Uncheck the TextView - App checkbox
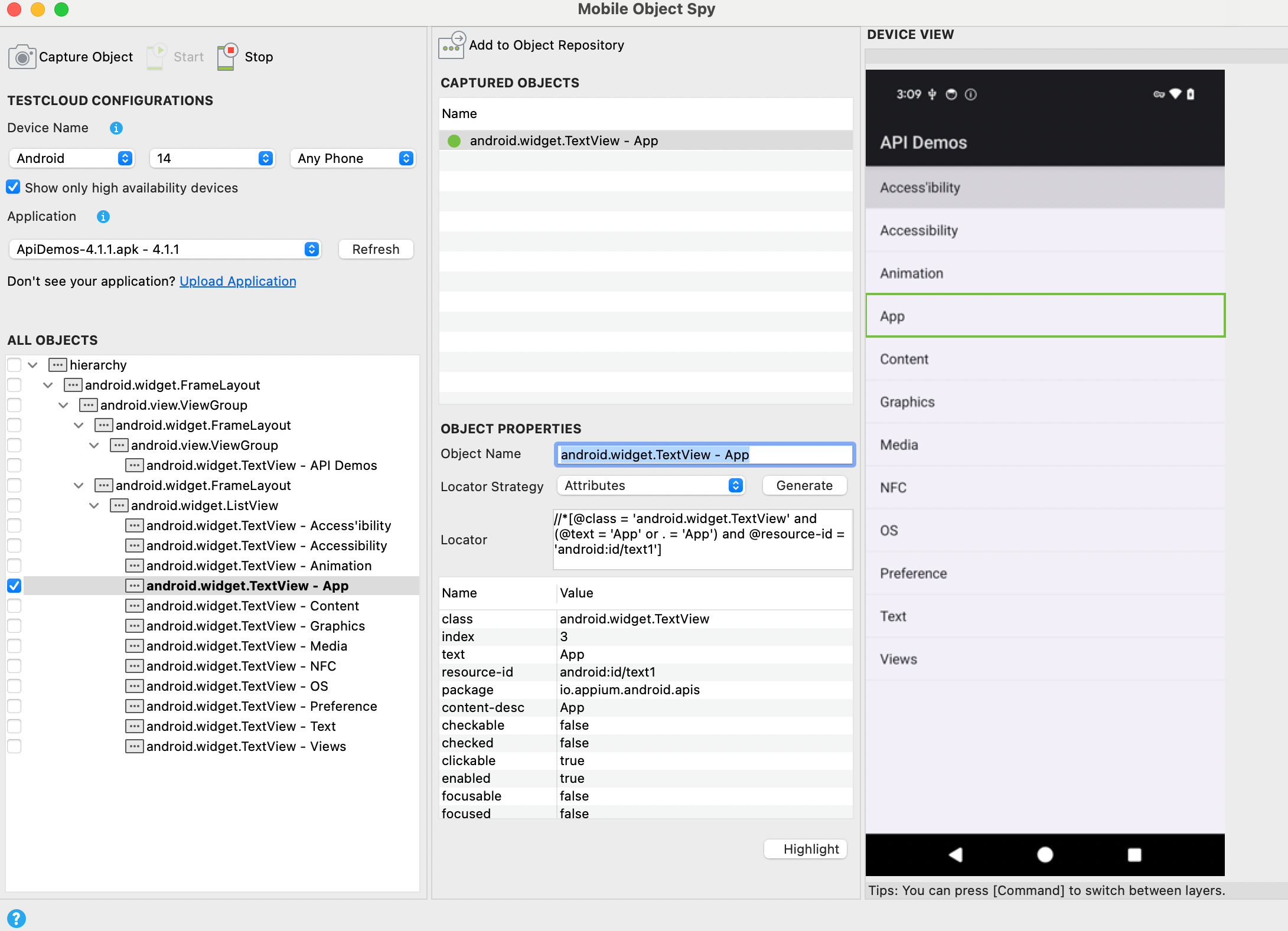Image resolution: width=1288 pixels, height=931 pixels. point(14,586)
